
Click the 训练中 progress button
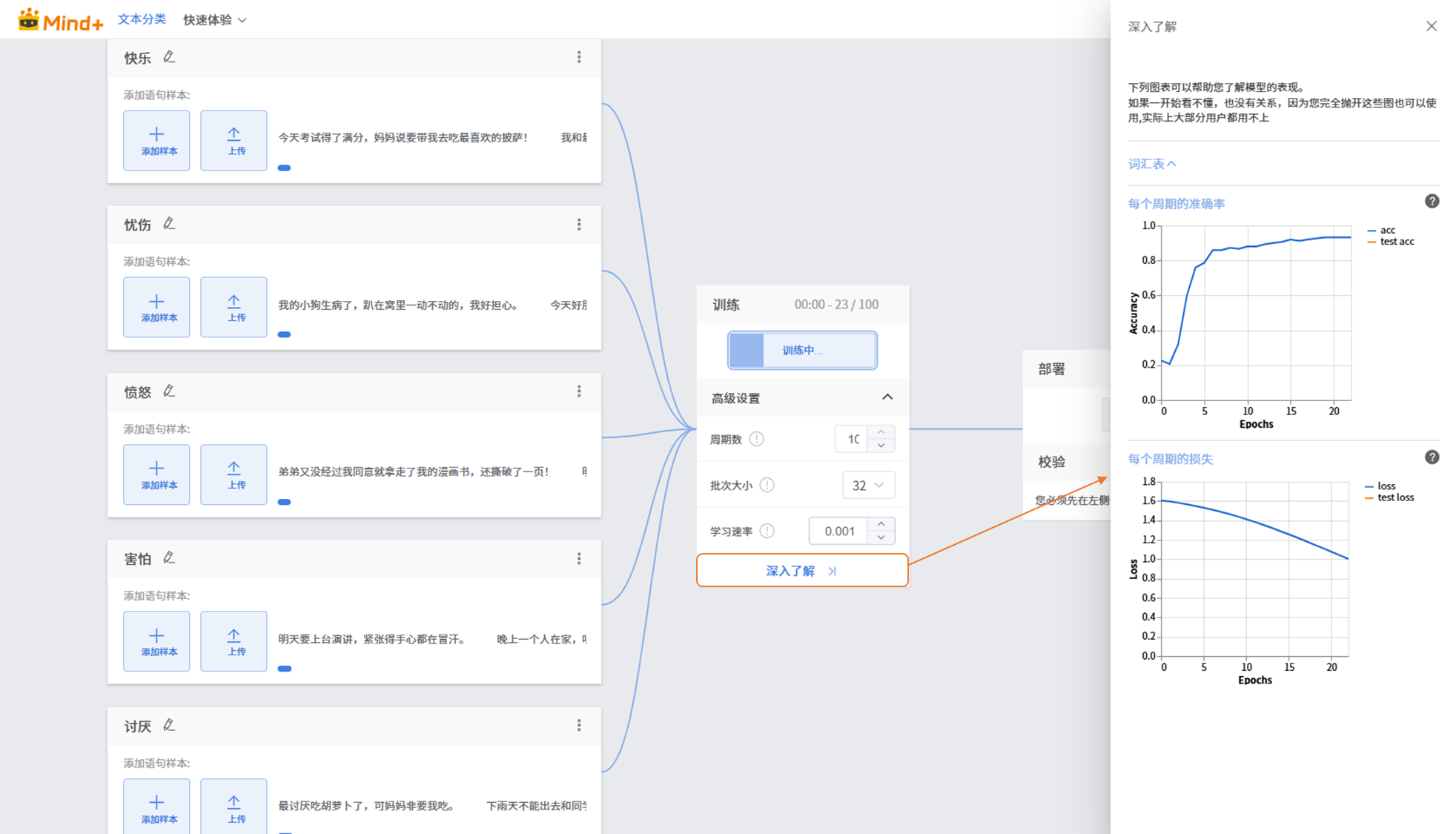[x=801, y=350]
